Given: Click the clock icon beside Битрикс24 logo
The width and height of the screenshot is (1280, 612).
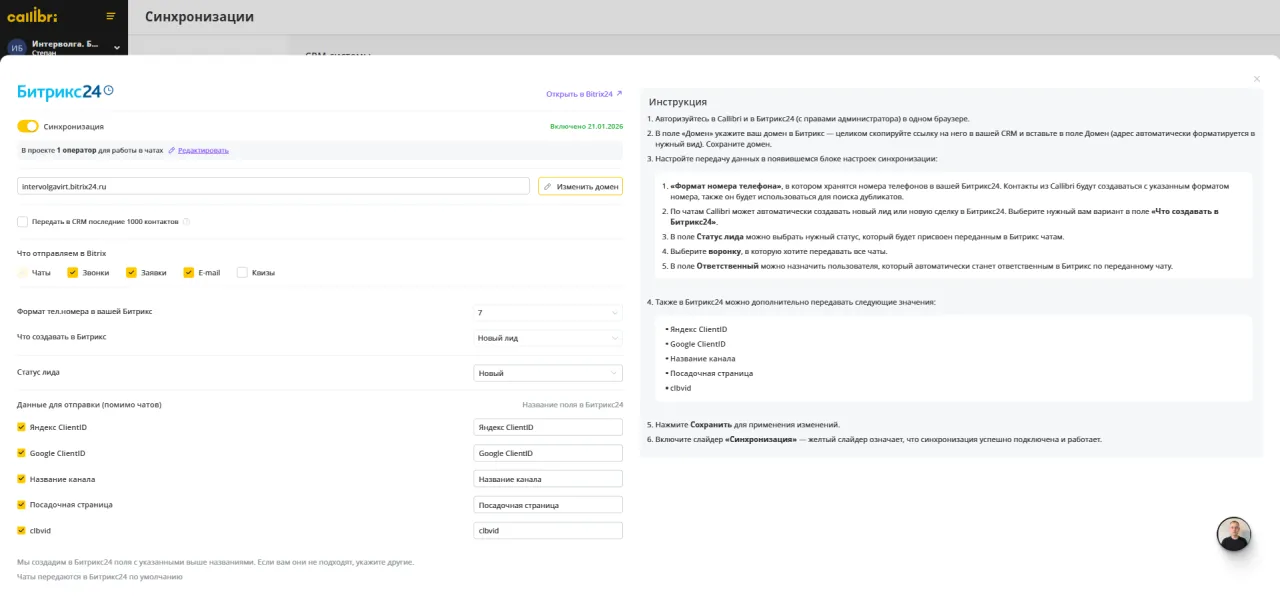Looking at the screenshot, I should click(x=109, y=90).
